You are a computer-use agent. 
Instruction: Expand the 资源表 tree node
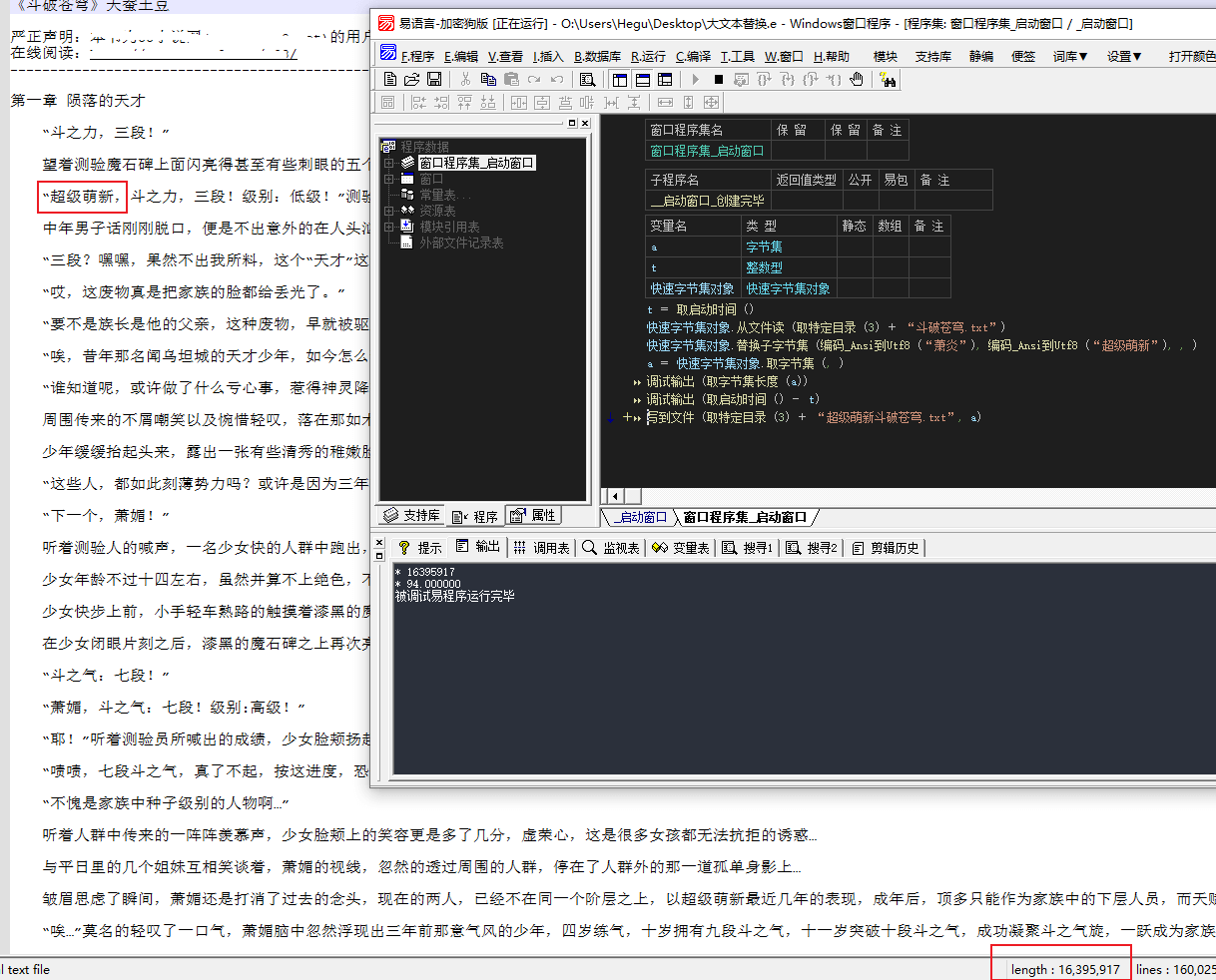(389, 211)
